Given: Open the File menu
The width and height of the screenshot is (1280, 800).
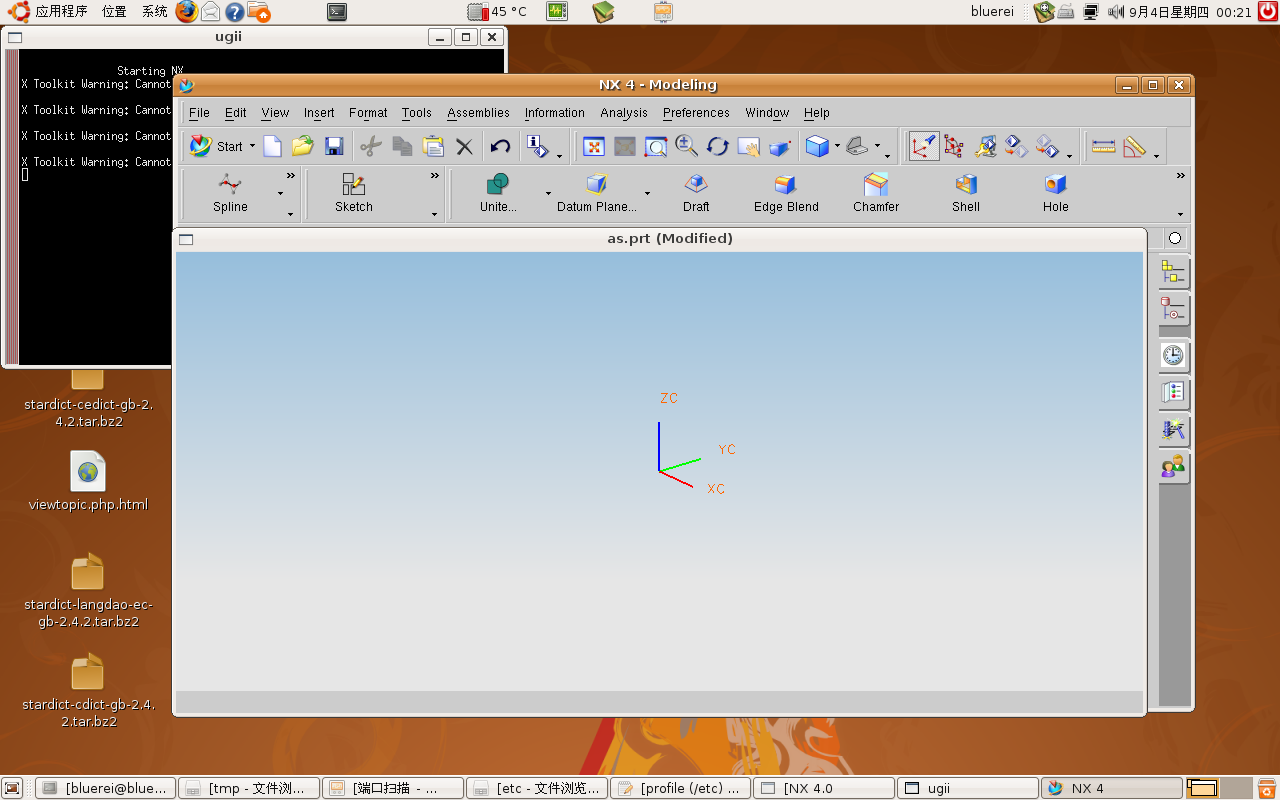Looking at the screenshot, I should click(x=199, y=113).
